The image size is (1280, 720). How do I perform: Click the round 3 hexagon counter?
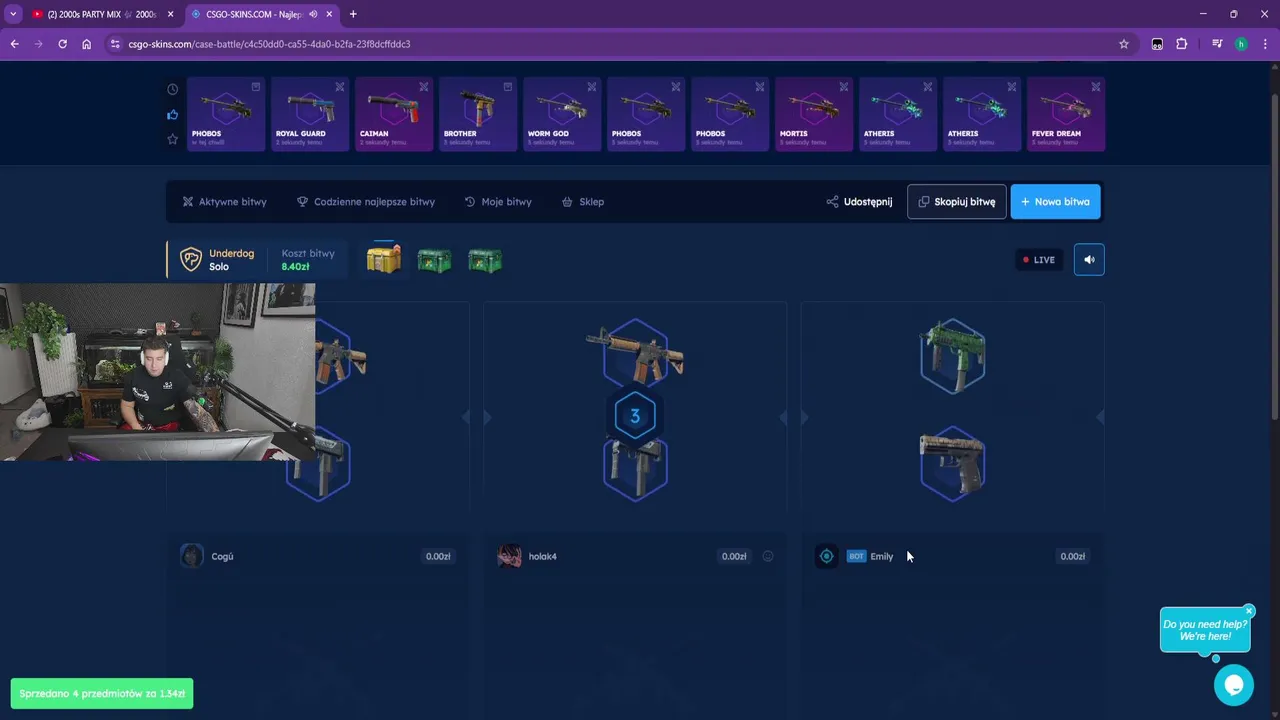[x=635, y=416]
